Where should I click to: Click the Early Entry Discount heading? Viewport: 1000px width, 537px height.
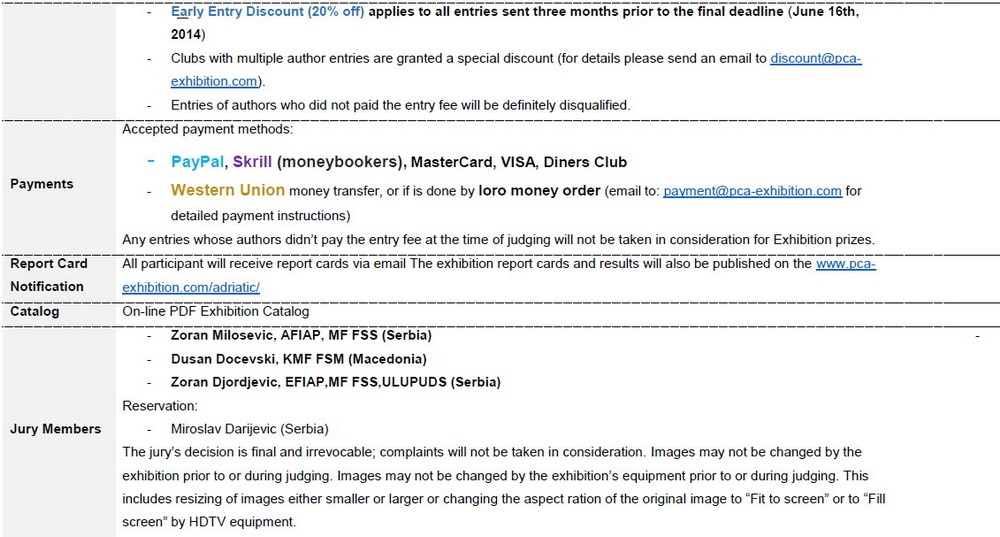[x=268, y=11]
